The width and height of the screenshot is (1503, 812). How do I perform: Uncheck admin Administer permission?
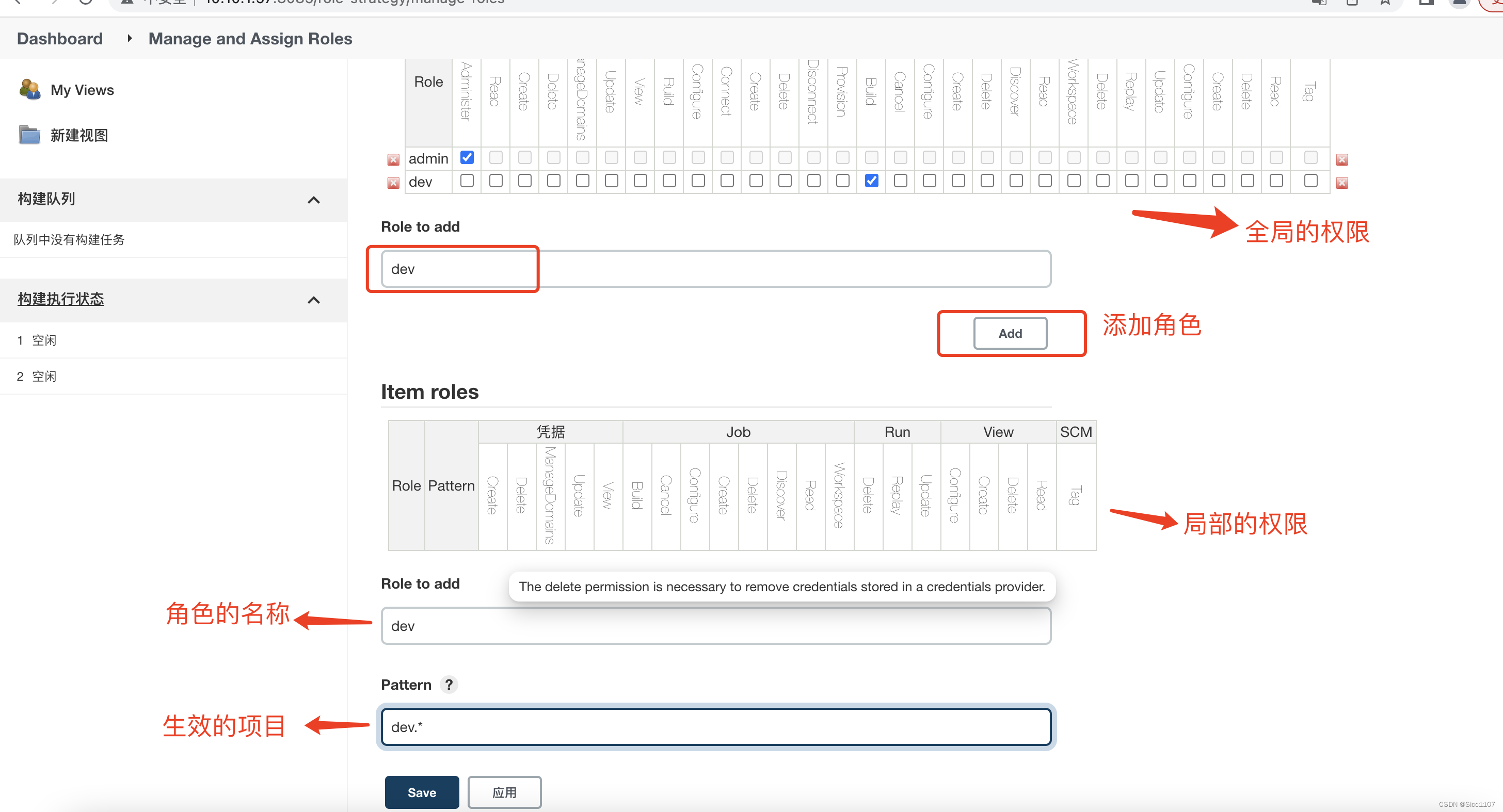(x=467, y=157)
